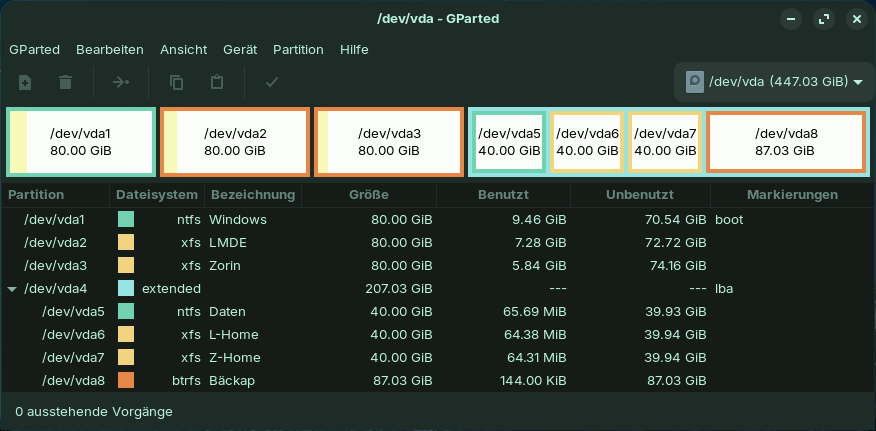Select the /dev/vda2 row in partition list
This screenshot has width=876, height=431.
click(x=438, y=243)
